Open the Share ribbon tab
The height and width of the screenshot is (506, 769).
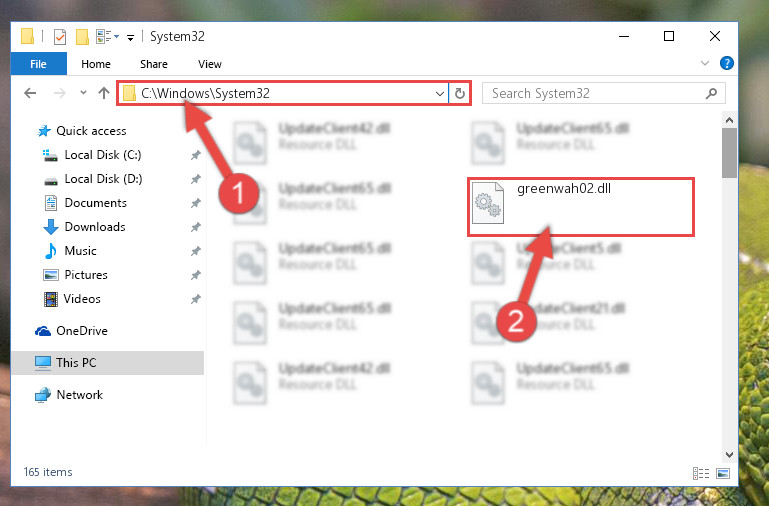154,64
